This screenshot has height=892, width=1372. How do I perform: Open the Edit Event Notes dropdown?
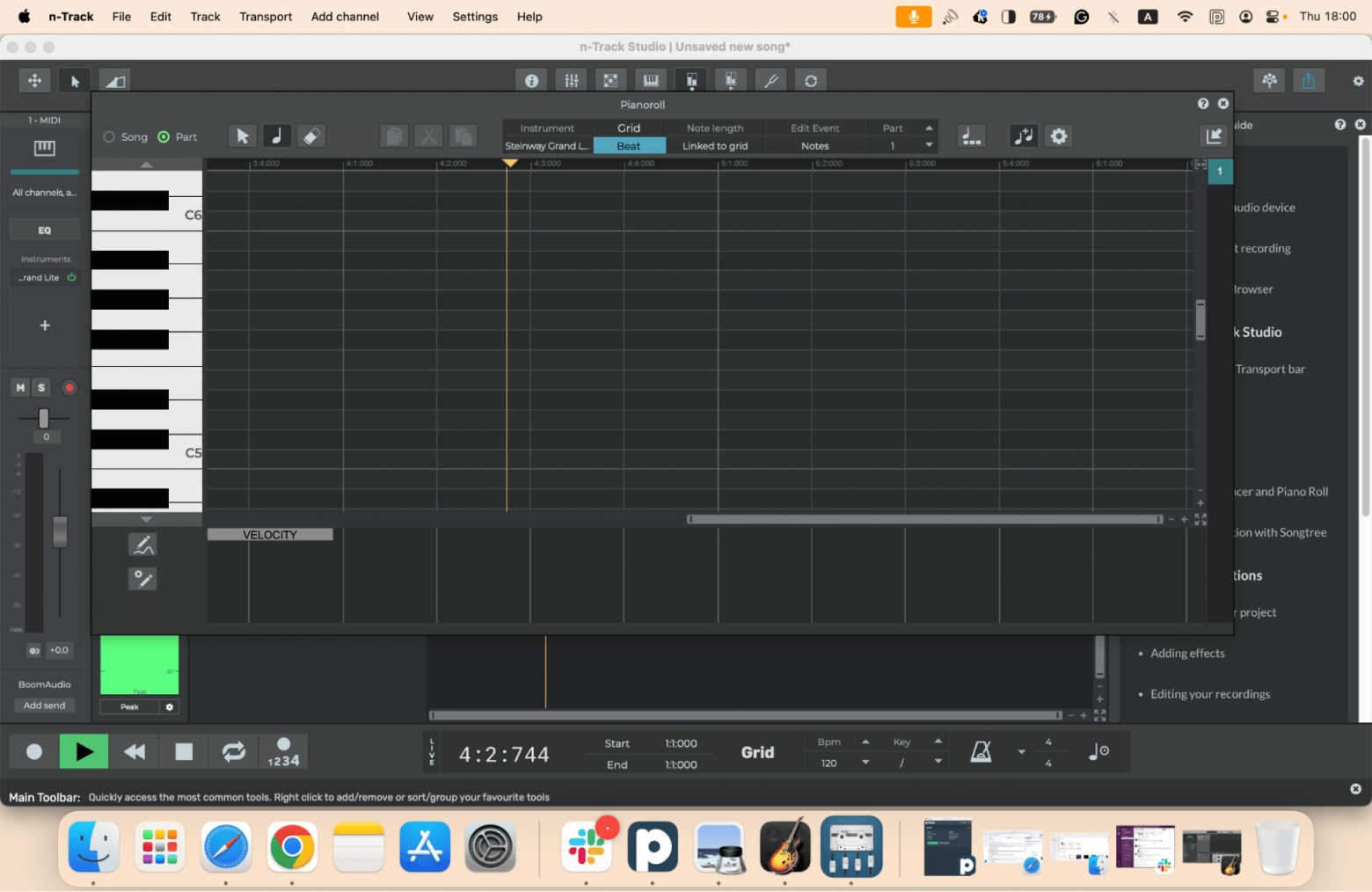(x=814, y=146)
